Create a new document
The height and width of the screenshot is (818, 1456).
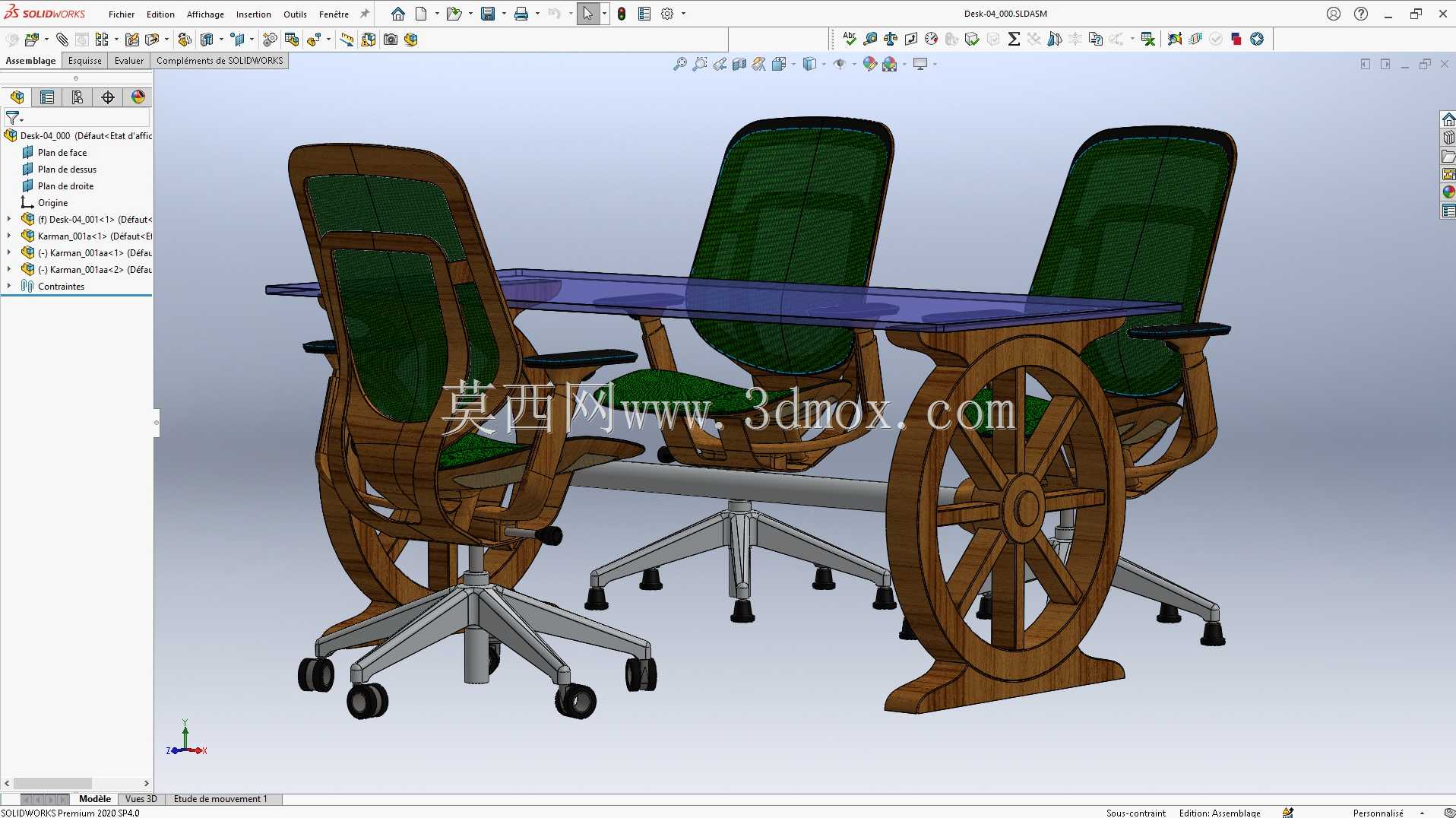coord(421,14)
